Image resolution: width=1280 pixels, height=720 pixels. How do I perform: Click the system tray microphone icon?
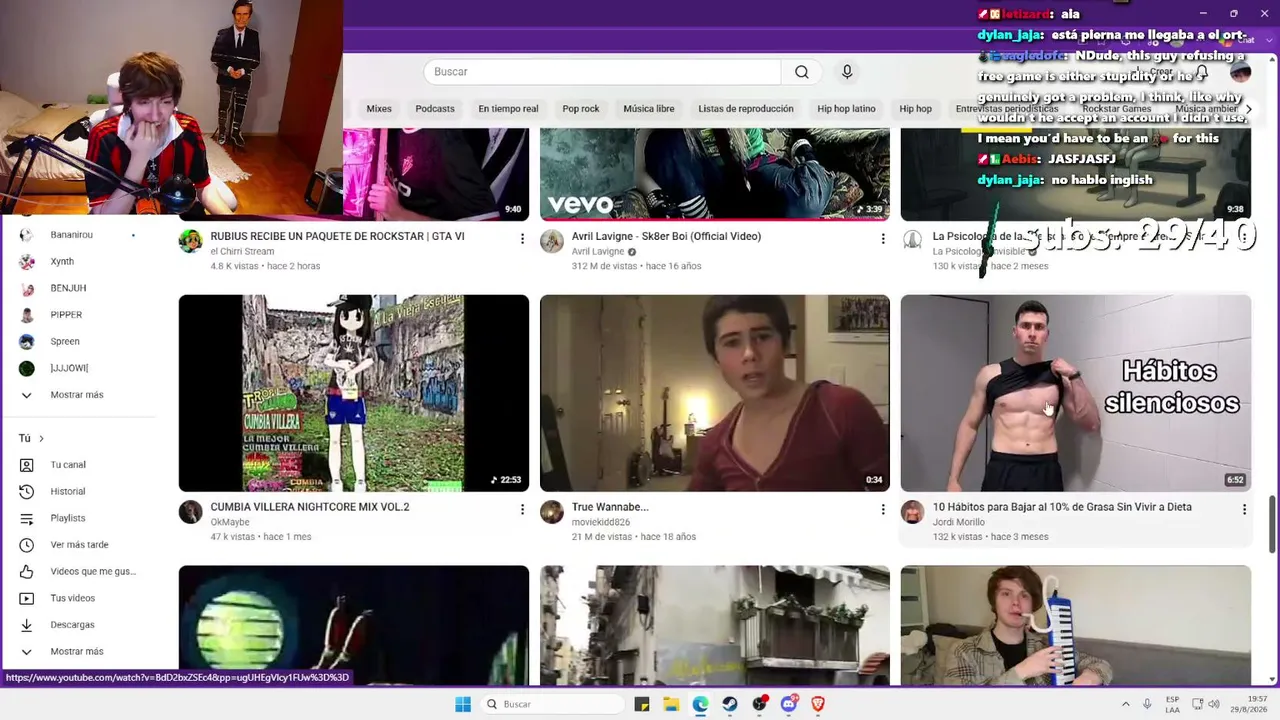pos(1147,704)
